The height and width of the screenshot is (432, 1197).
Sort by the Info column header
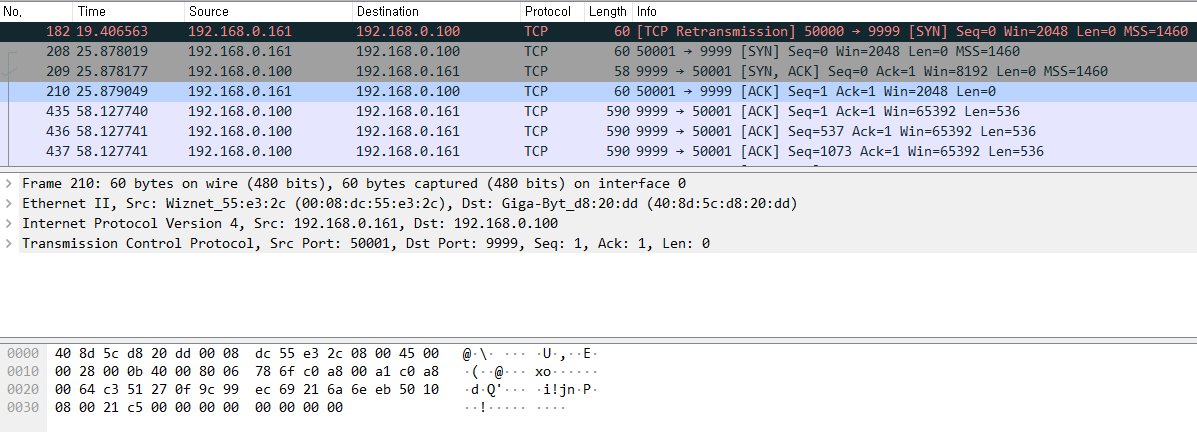coord(915,11)
